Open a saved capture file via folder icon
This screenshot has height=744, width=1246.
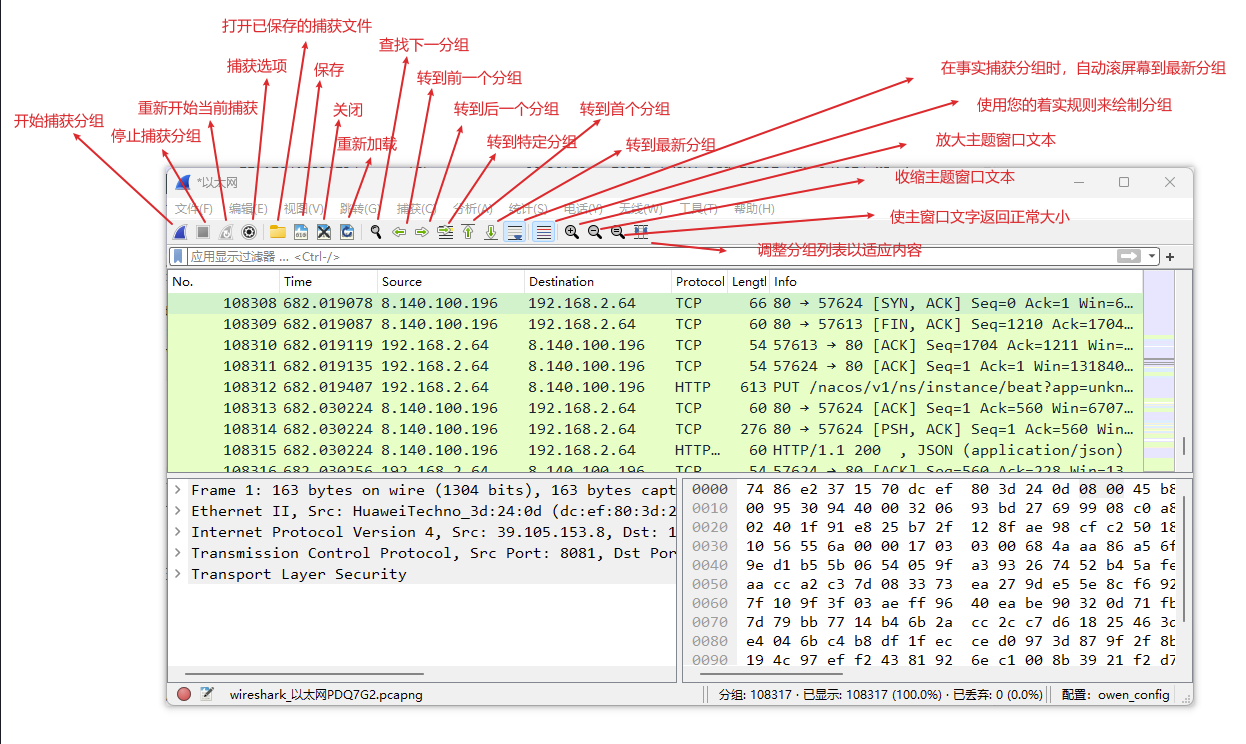pyautogui.click(x=277, y=232)
